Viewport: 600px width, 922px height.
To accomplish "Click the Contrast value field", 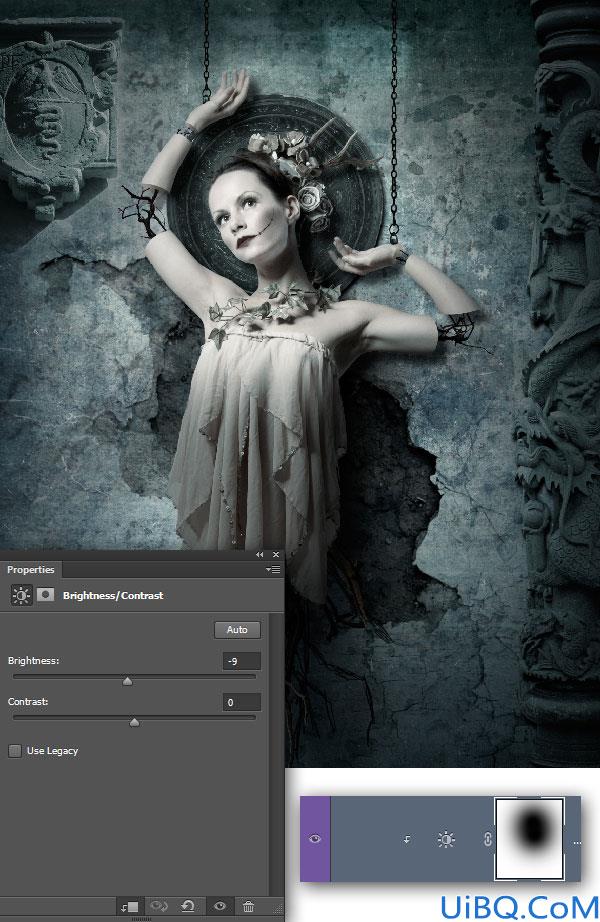I will 241,702.
